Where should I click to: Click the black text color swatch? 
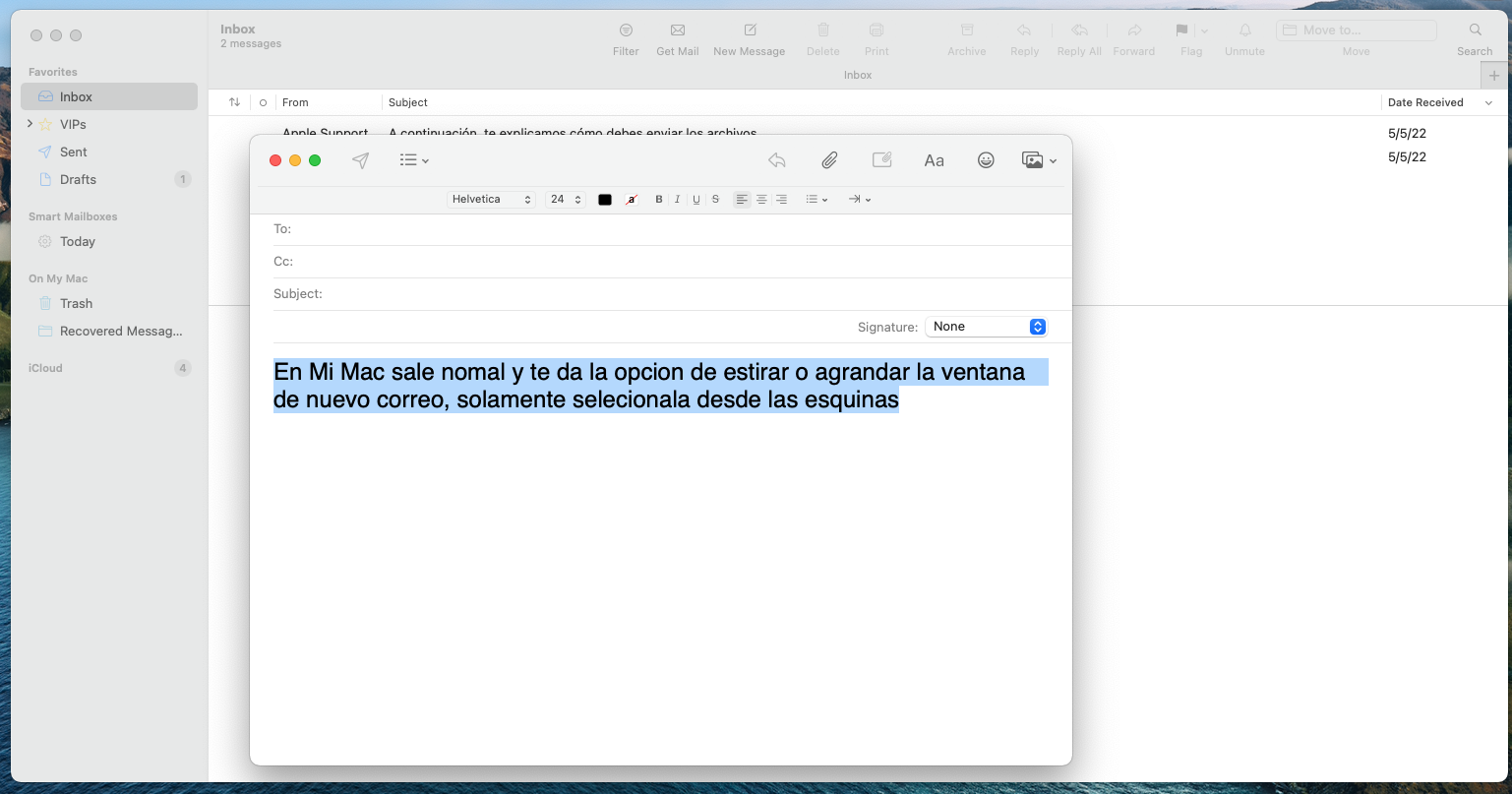coord(605,200)
